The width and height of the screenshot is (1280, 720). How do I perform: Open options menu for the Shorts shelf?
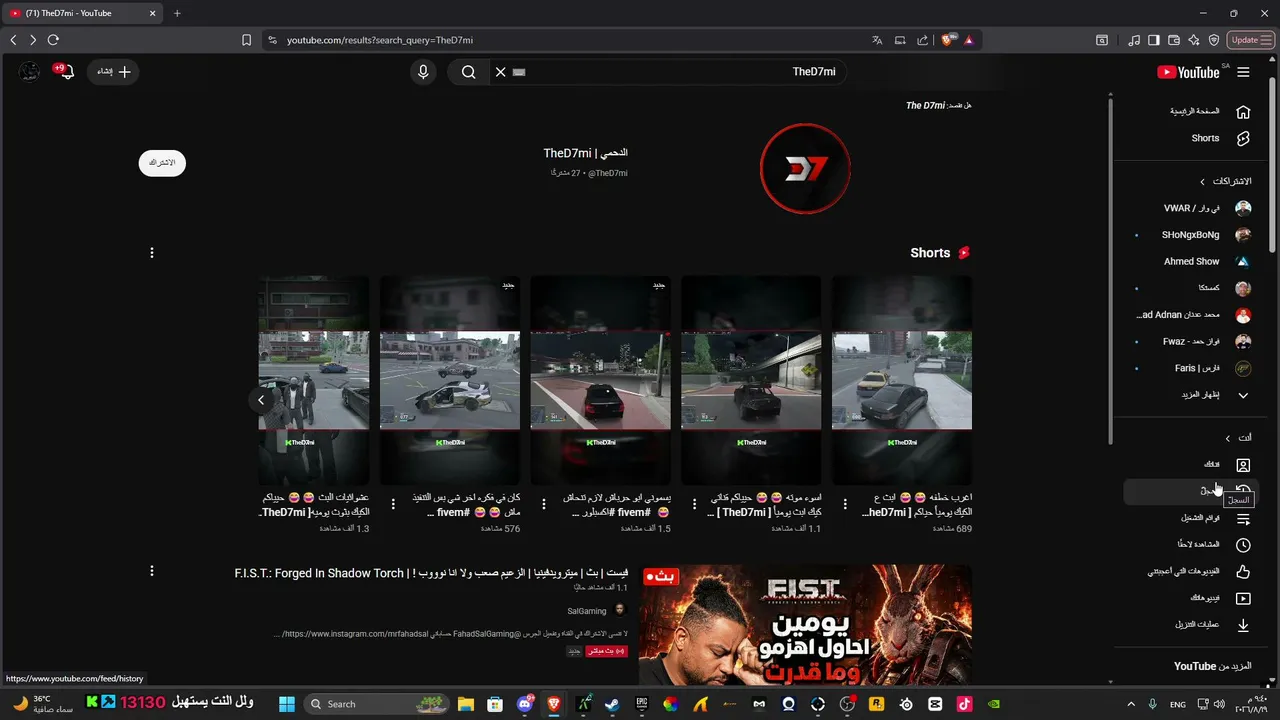[x=152, y=253]
